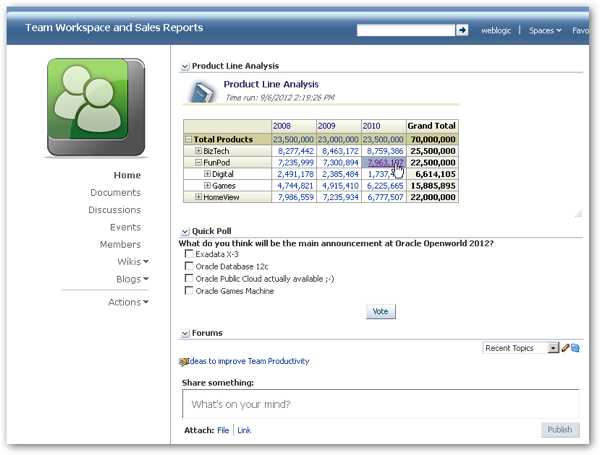Image resolution: width=600 pixels, height=455 pixels.
Task: Click the 2010 column header
Action: (371, 126)
